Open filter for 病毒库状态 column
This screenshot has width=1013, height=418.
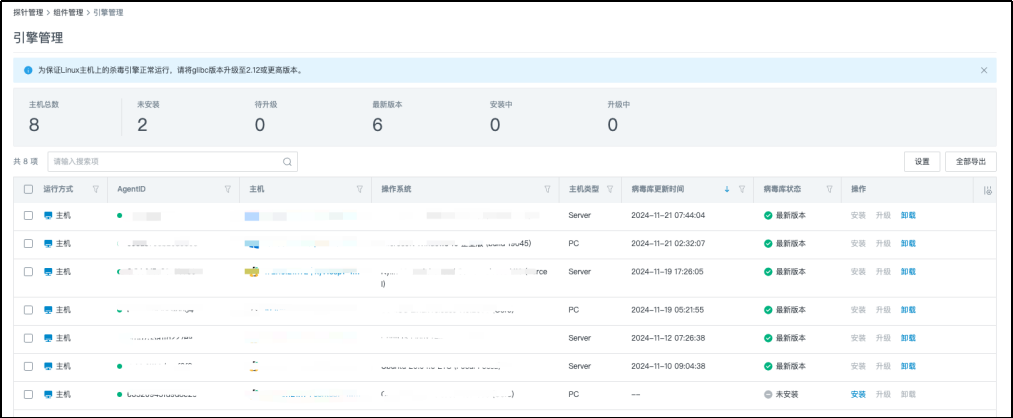click(x=830, y=189)
